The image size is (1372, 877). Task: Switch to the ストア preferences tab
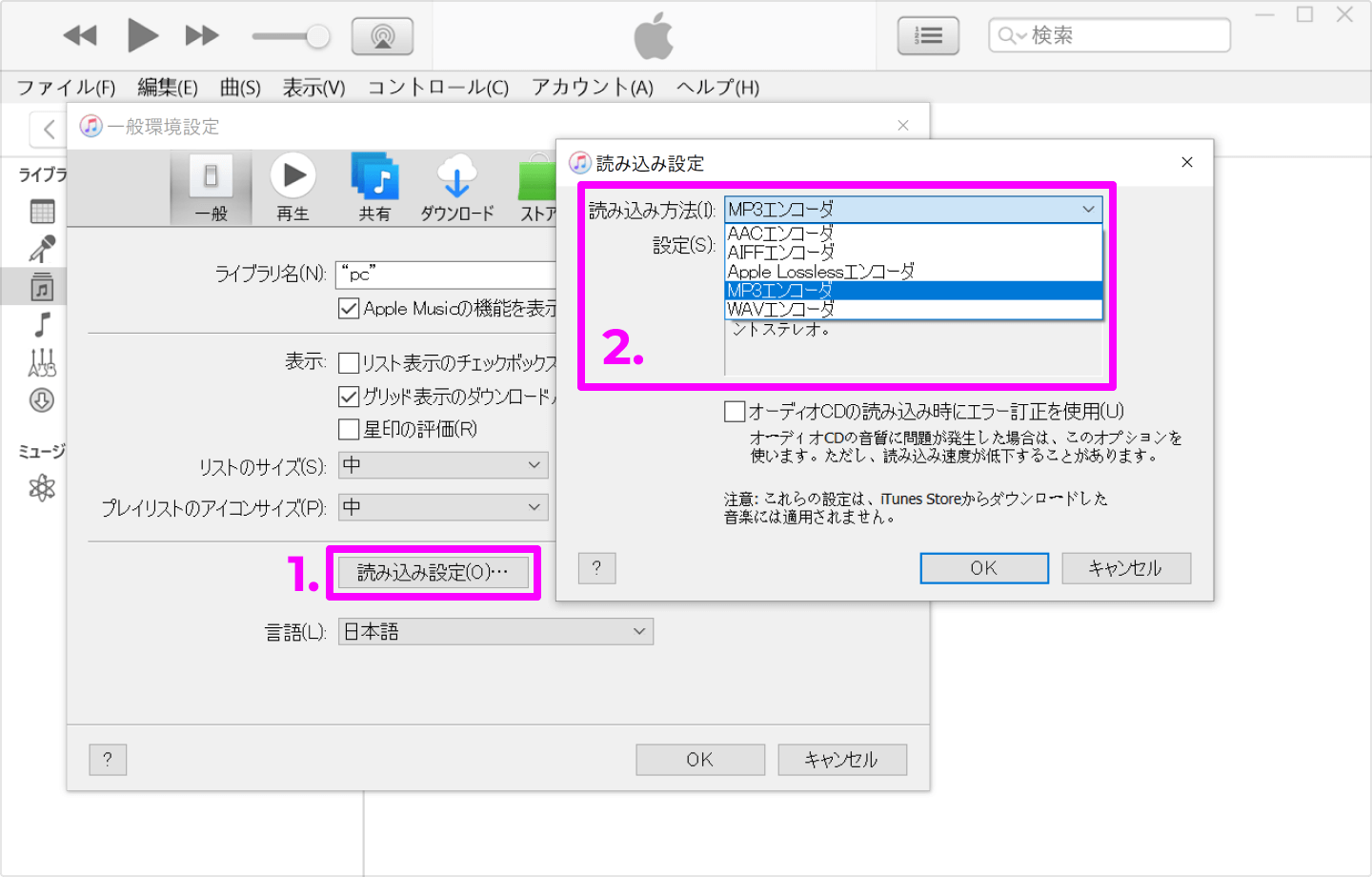pos(537,188)
